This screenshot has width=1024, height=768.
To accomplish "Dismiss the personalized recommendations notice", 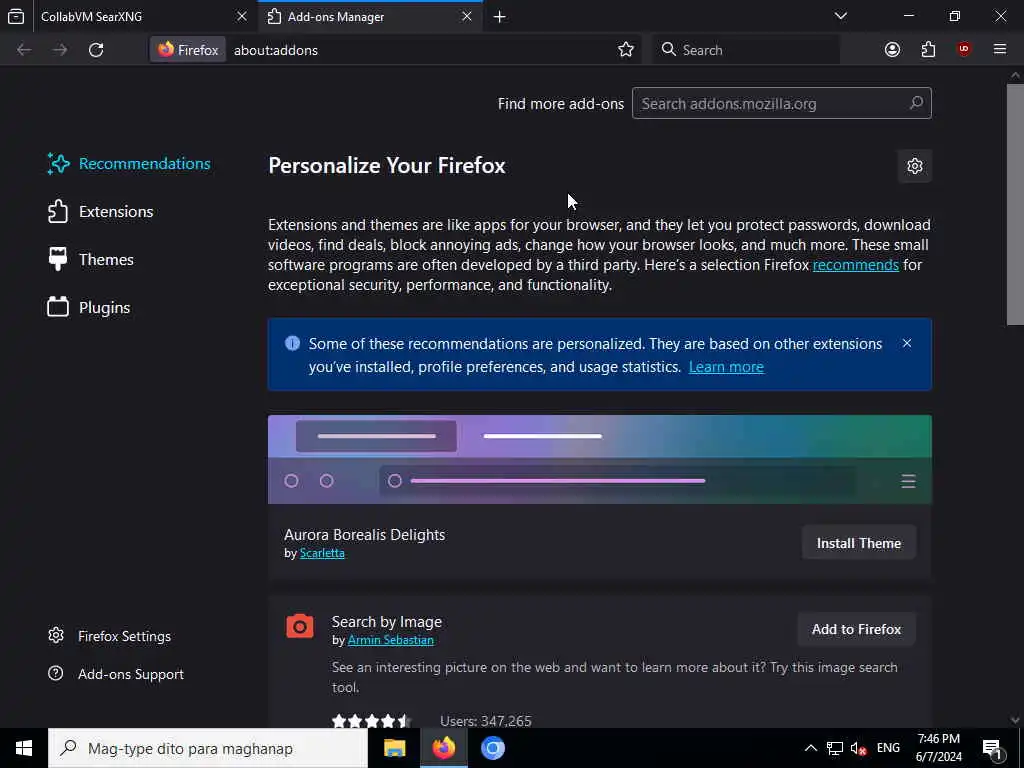I will pos(906,344).
